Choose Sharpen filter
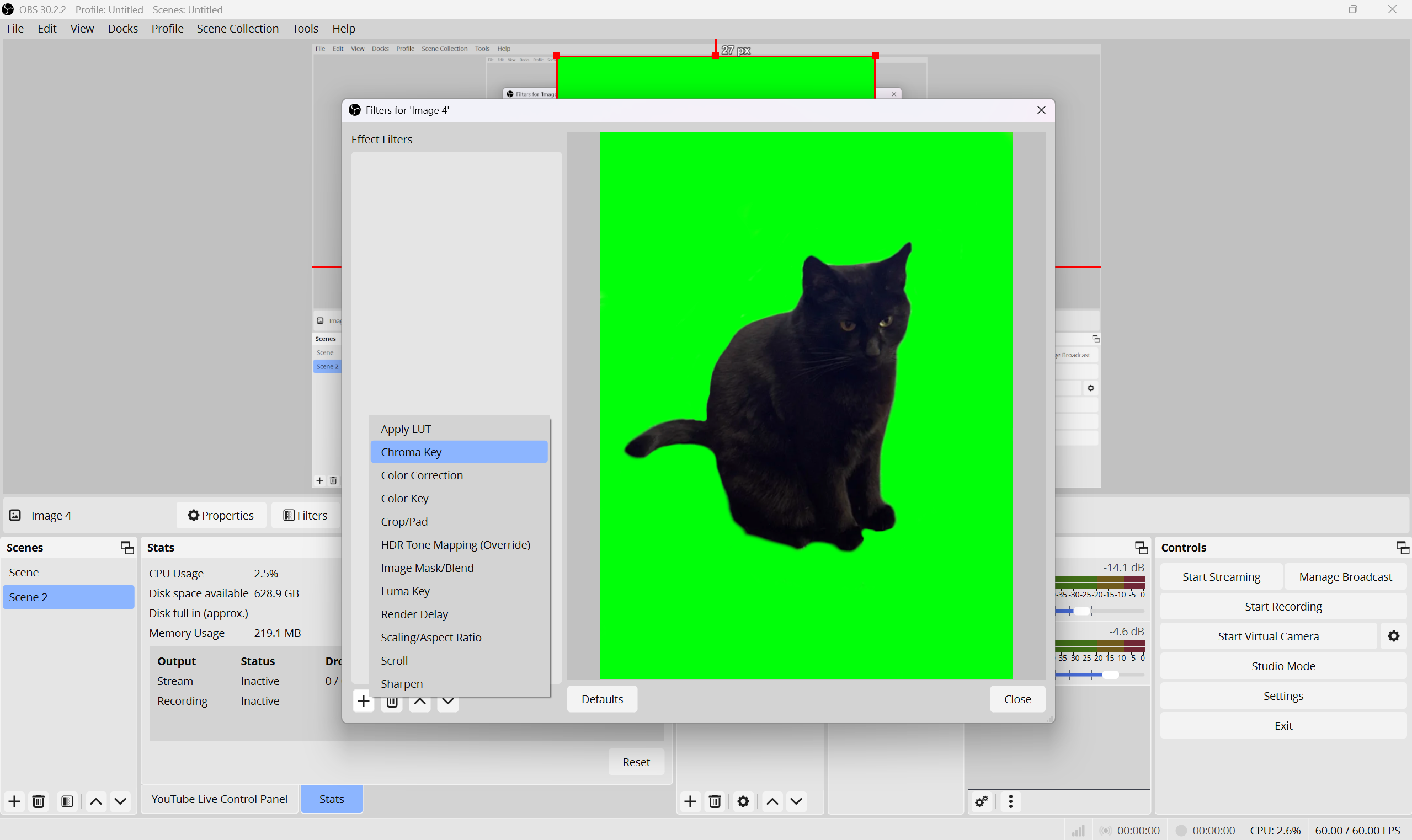1412x840 pixels. coord(459,684)
